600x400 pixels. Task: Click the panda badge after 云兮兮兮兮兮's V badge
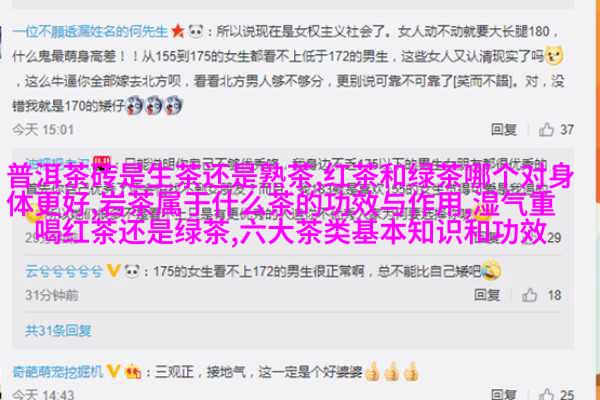point(132,271)
